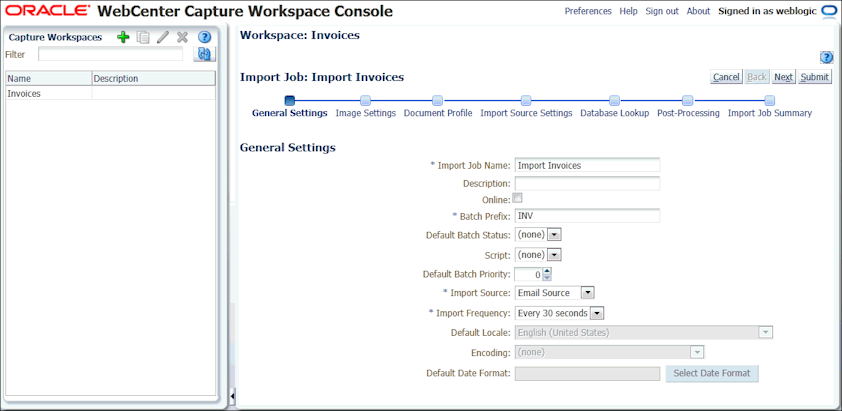Open the Import Frequency dropdown
Viewport: 842px width, 411px height.
pos(598,313)
